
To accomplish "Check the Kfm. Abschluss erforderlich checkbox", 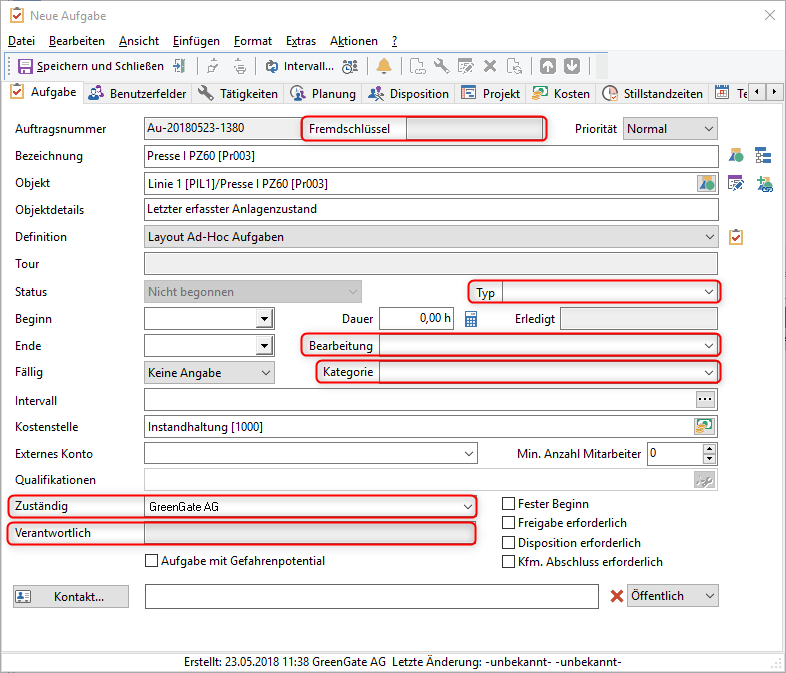I will pyautogui.click(x=508, y=562).
